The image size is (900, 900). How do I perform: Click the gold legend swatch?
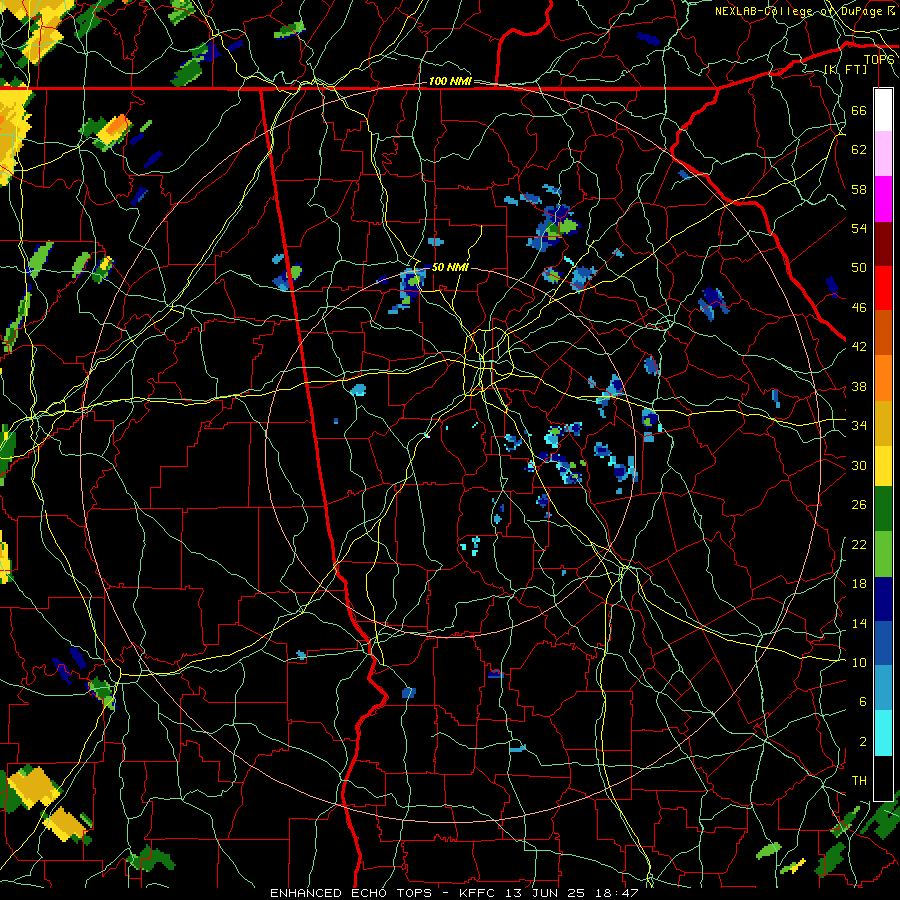883,422
